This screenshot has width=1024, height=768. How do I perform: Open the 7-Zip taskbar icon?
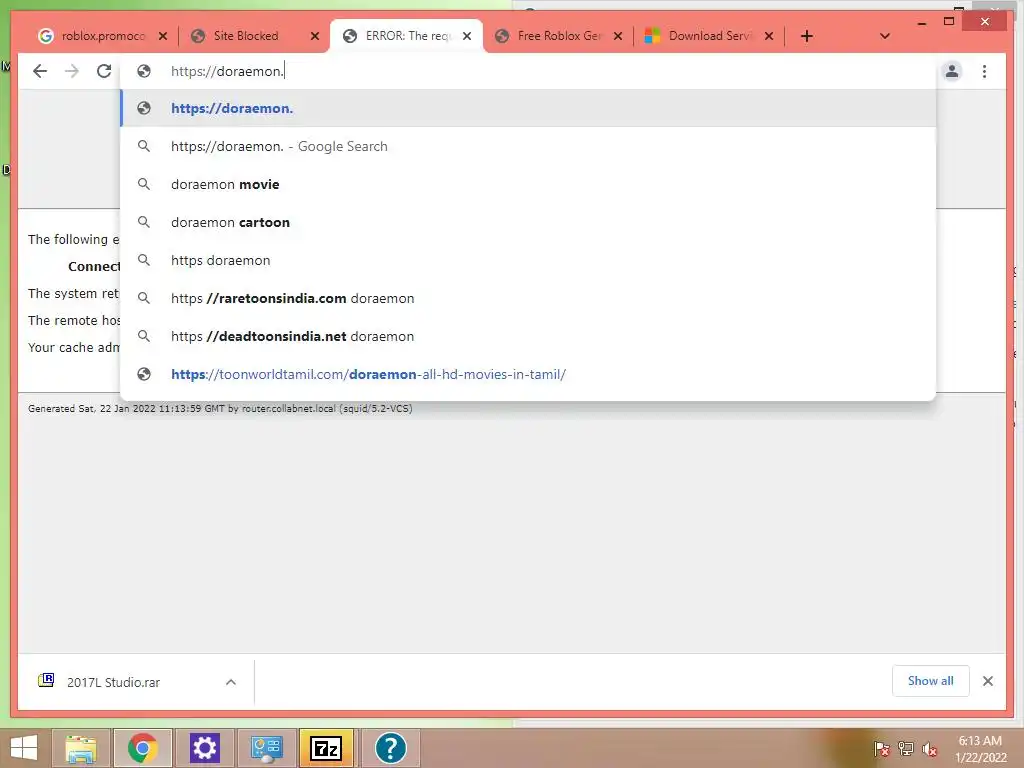coord(326,748)
